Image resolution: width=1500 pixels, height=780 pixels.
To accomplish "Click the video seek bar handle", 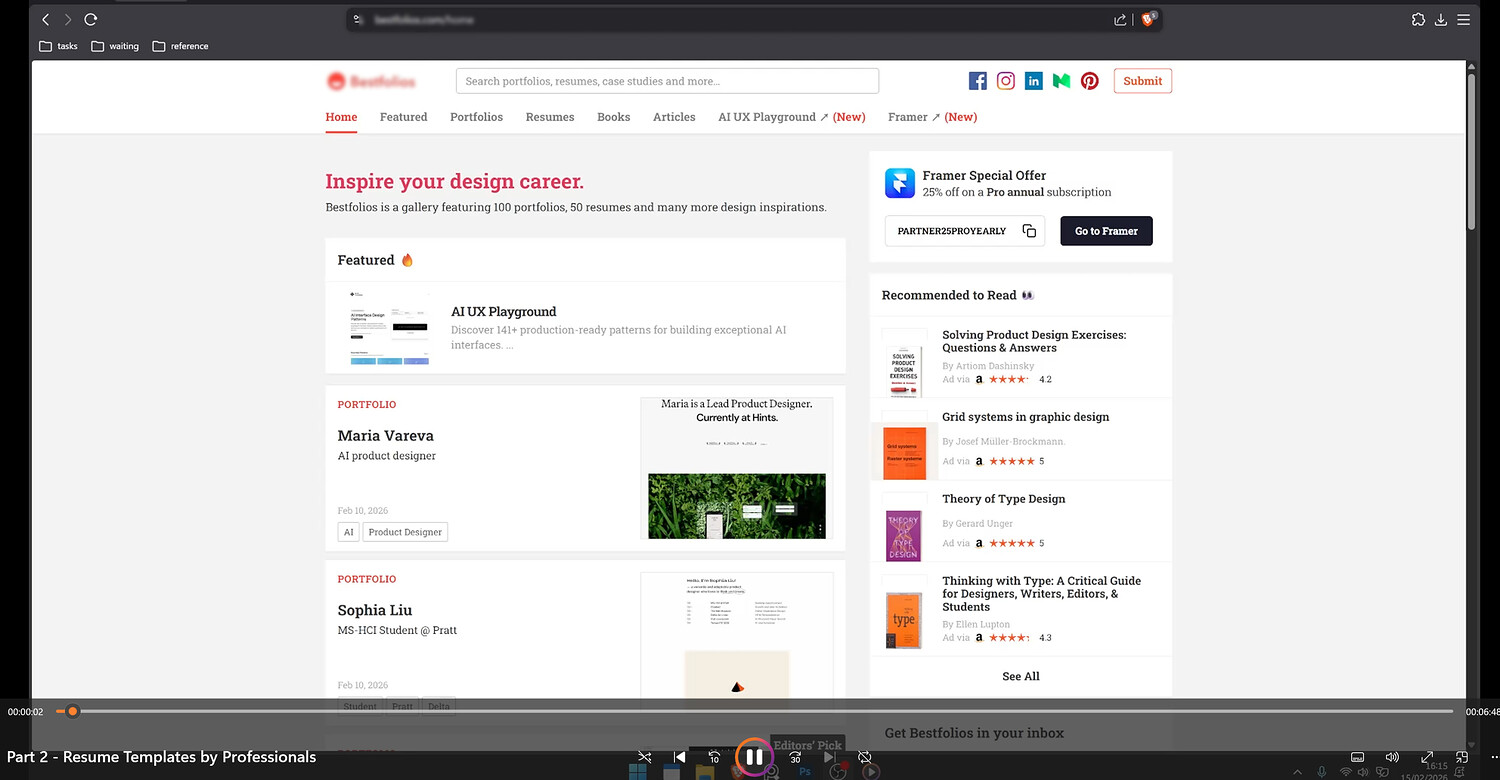I will (x=72, y=711).
